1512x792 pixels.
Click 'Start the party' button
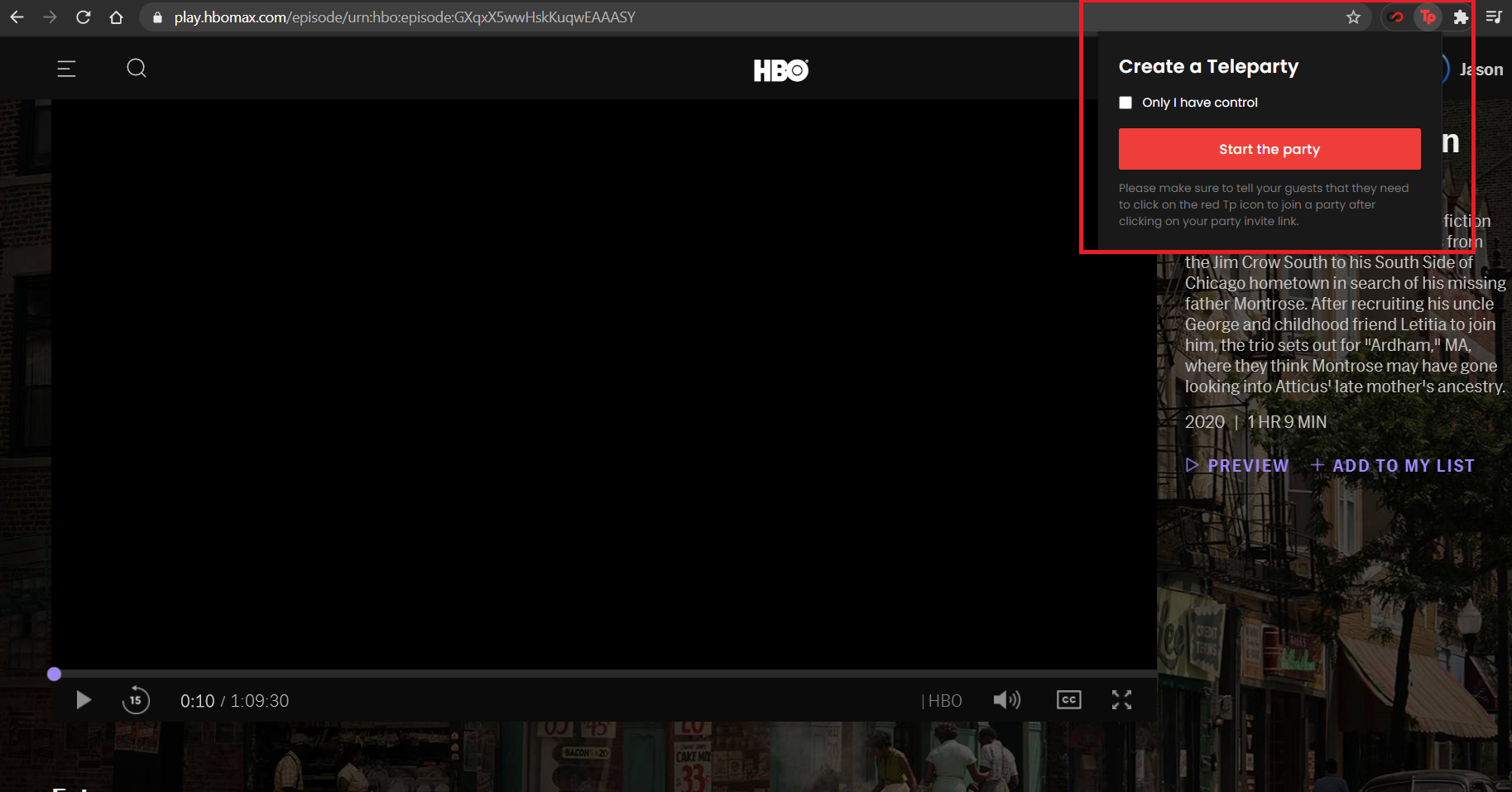coord(1270,149)
